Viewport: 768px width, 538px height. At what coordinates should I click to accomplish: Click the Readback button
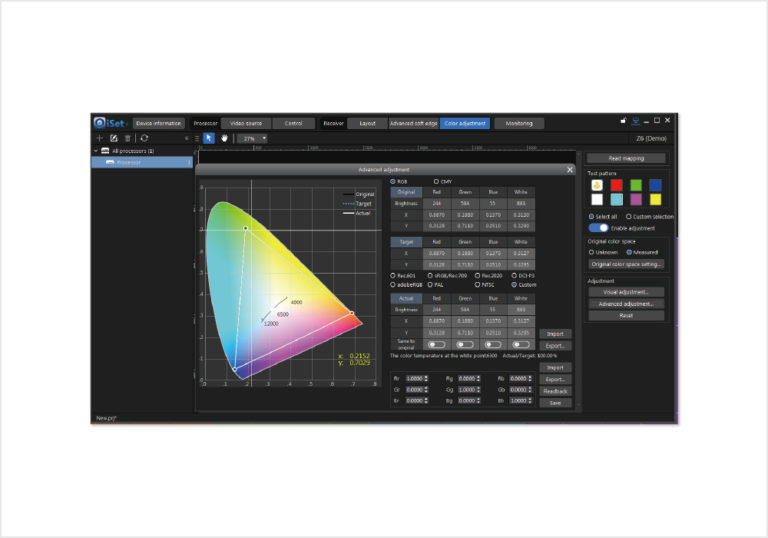(x=555, y=391)
